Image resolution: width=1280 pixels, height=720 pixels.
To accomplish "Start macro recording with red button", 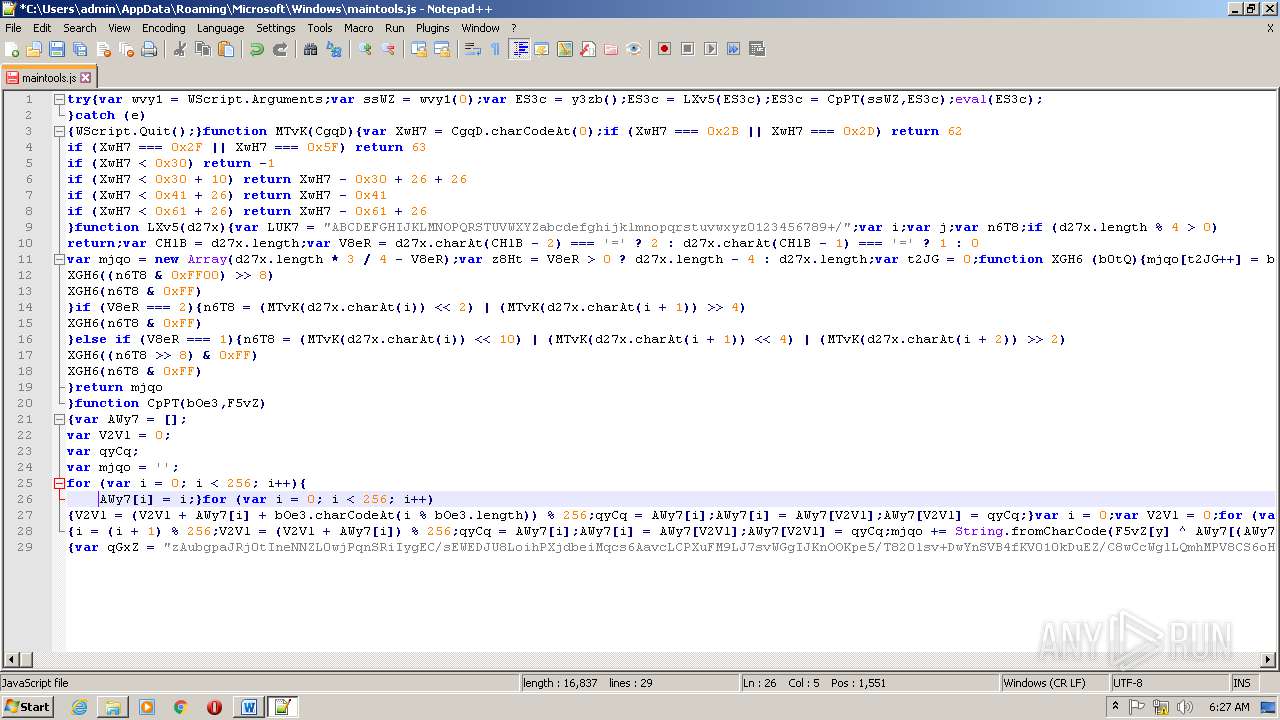I will [x=664, y=49].
